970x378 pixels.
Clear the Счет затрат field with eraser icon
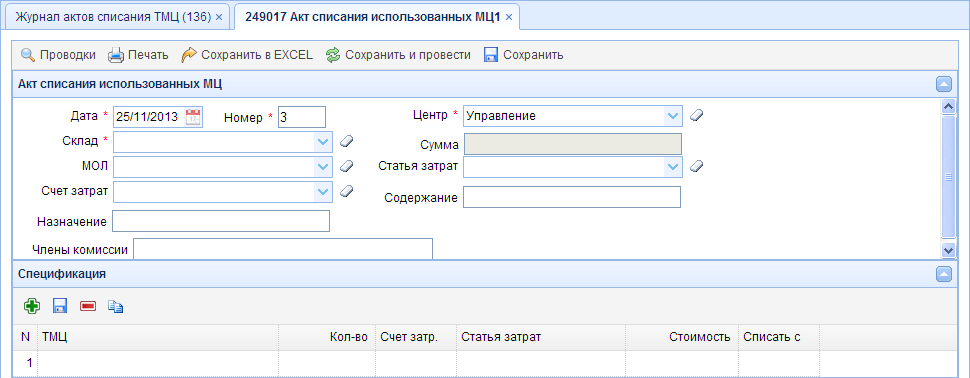[x=347, y=191]
